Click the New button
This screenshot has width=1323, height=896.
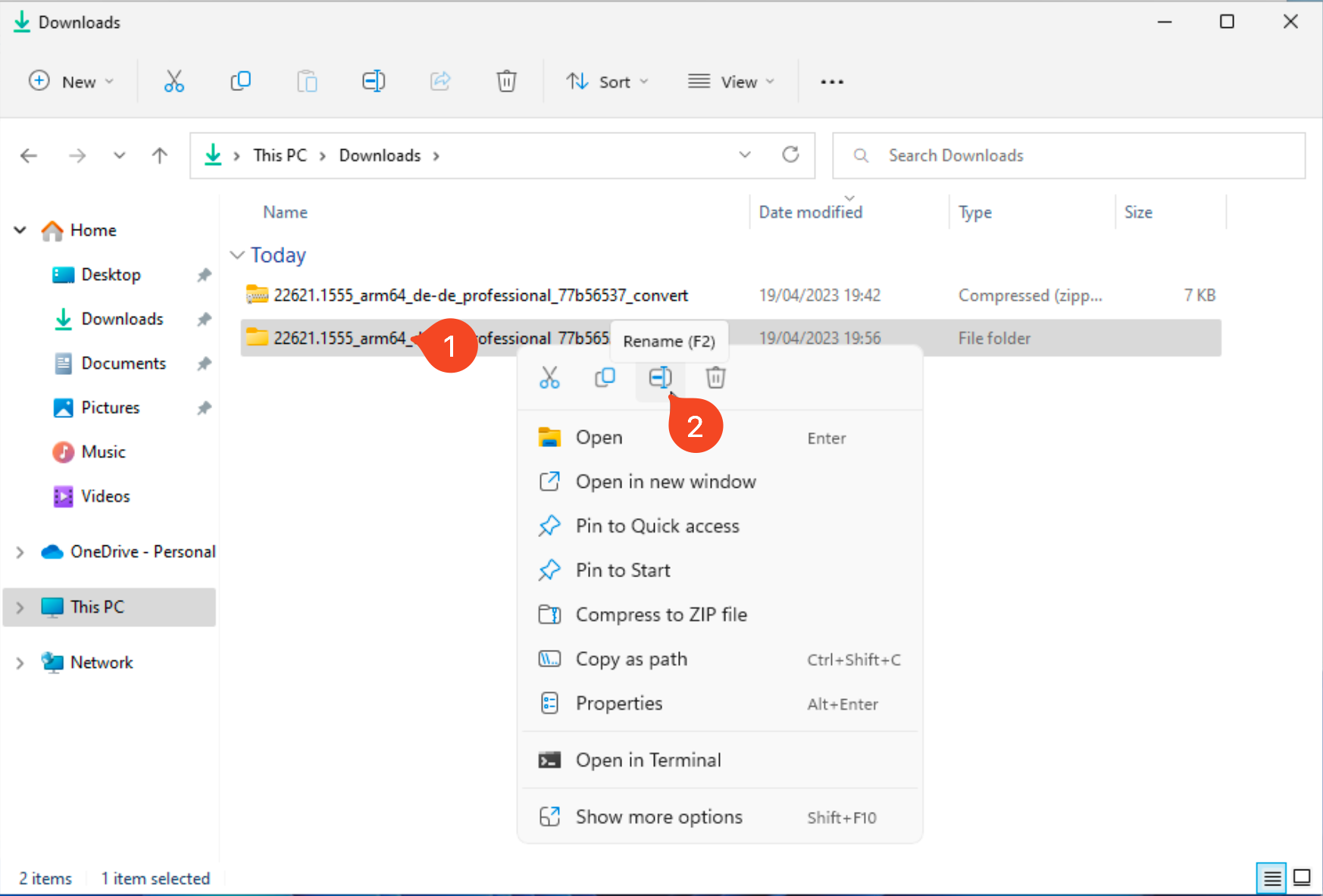(71, 82)
